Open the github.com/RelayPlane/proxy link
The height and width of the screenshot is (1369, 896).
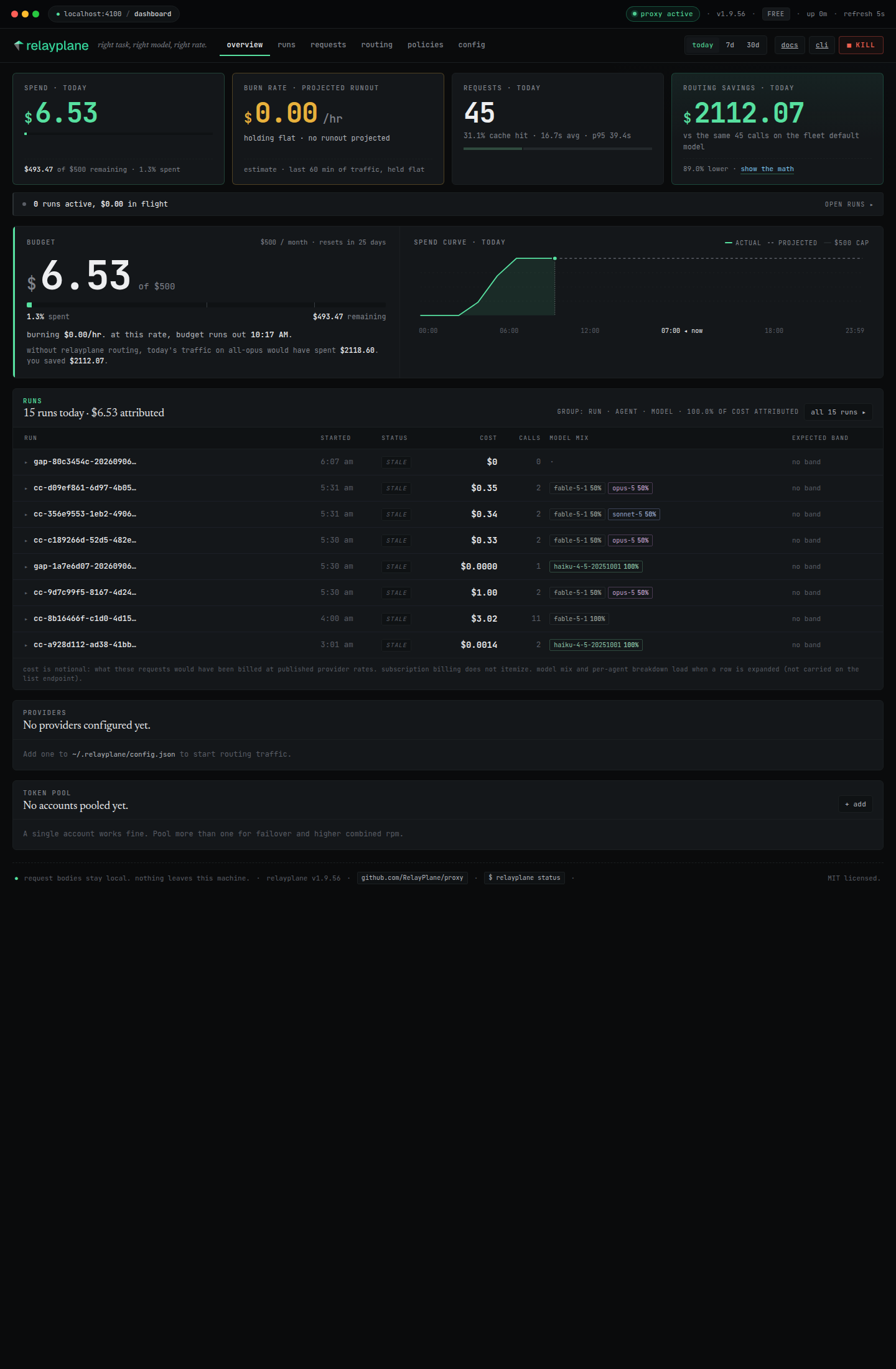pyautogui.click(x=412, y=878)
